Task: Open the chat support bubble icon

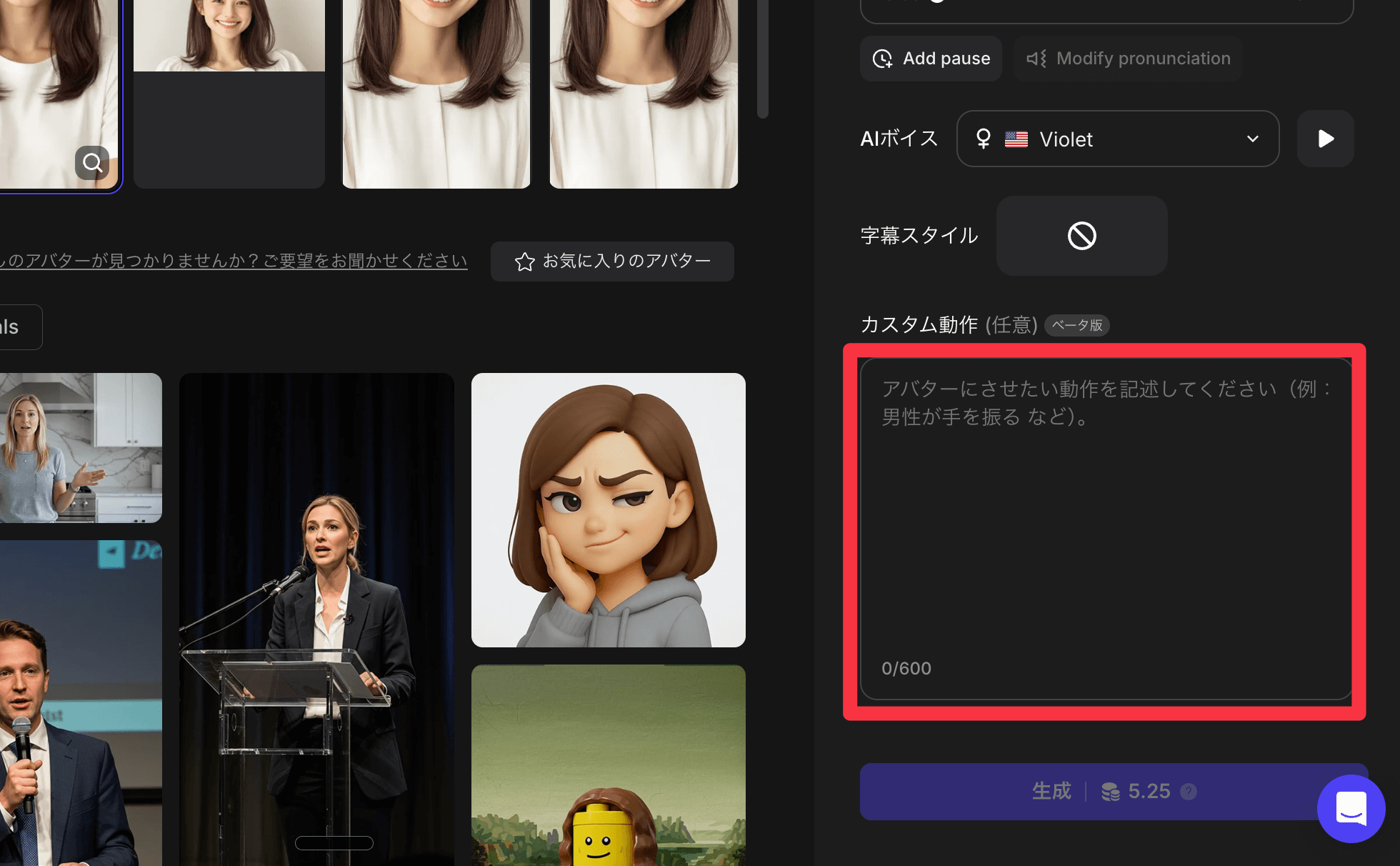Action: [x=1351, y=809]
